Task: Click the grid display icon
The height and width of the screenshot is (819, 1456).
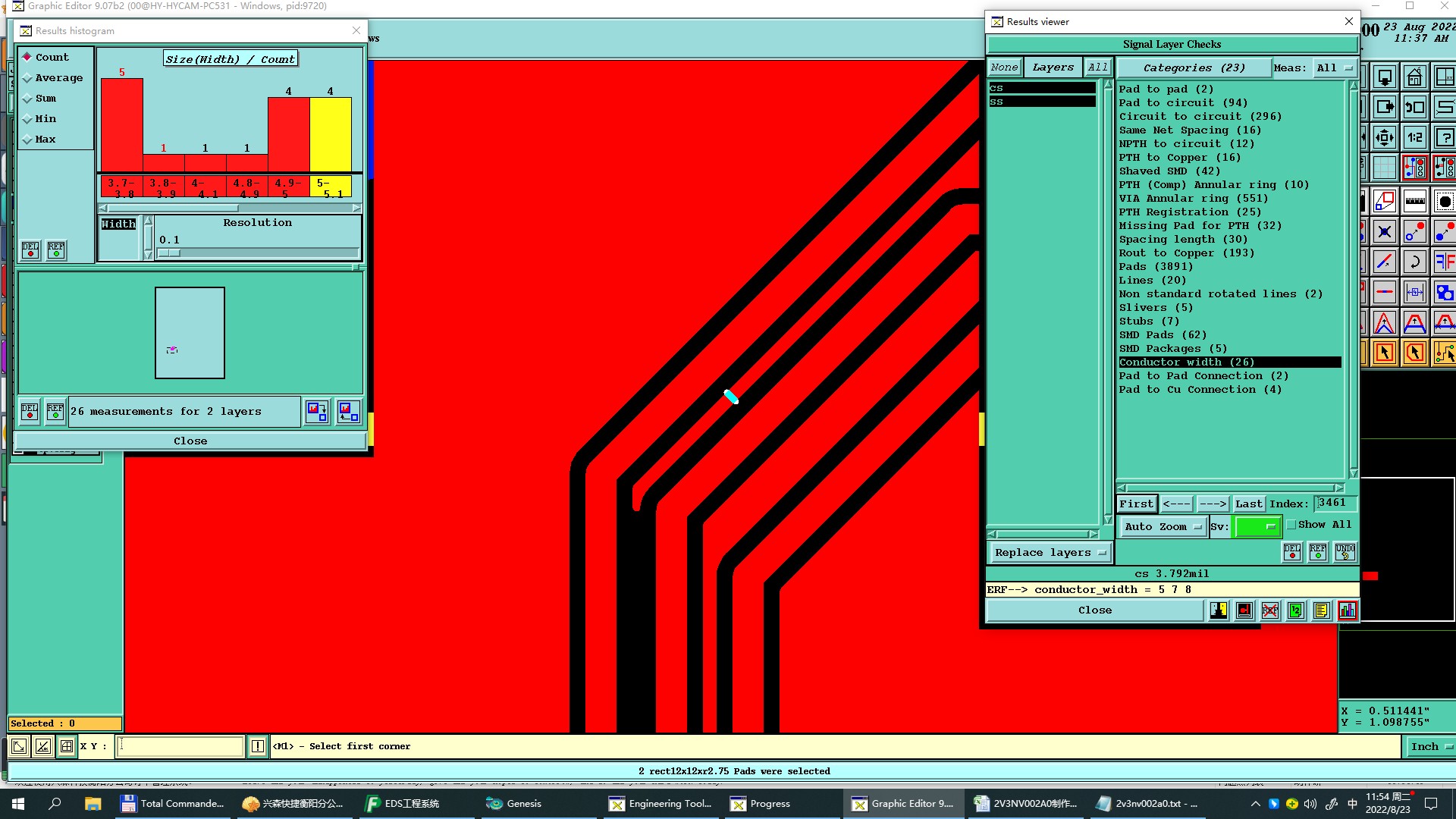Action: click(1384, 168)
